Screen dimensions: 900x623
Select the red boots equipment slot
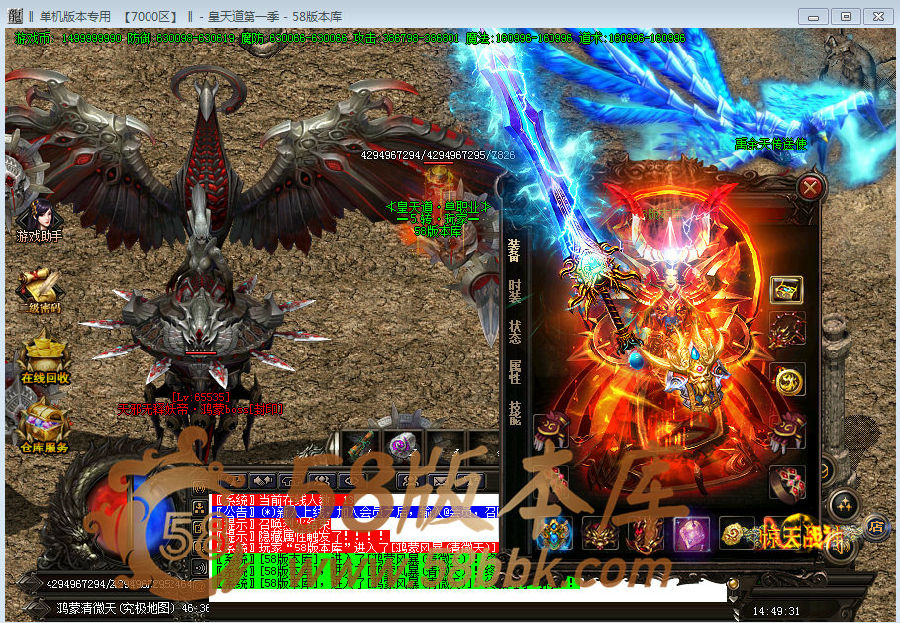point(646,533)
